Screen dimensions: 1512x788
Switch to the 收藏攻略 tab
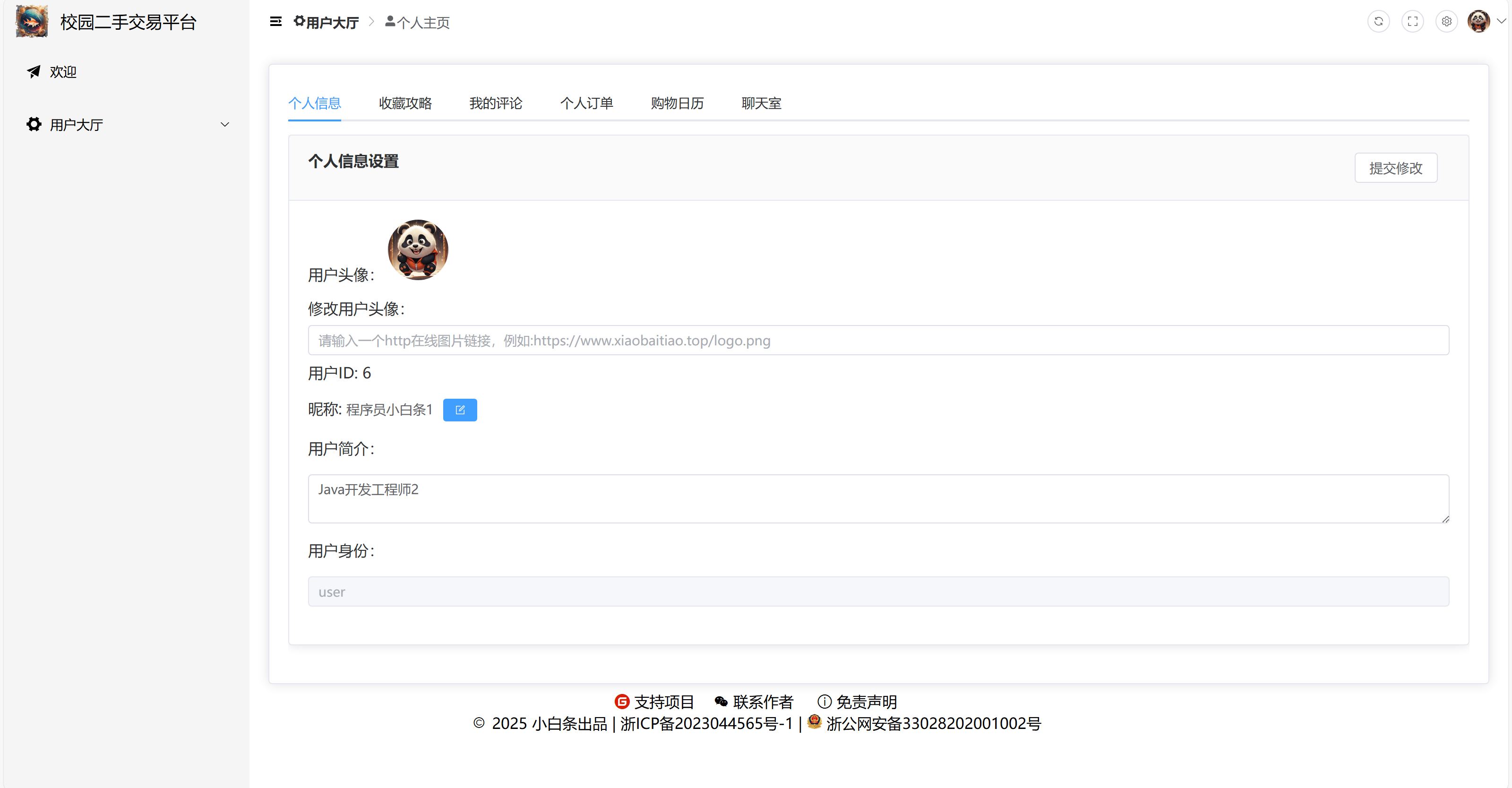click(405, 103)
